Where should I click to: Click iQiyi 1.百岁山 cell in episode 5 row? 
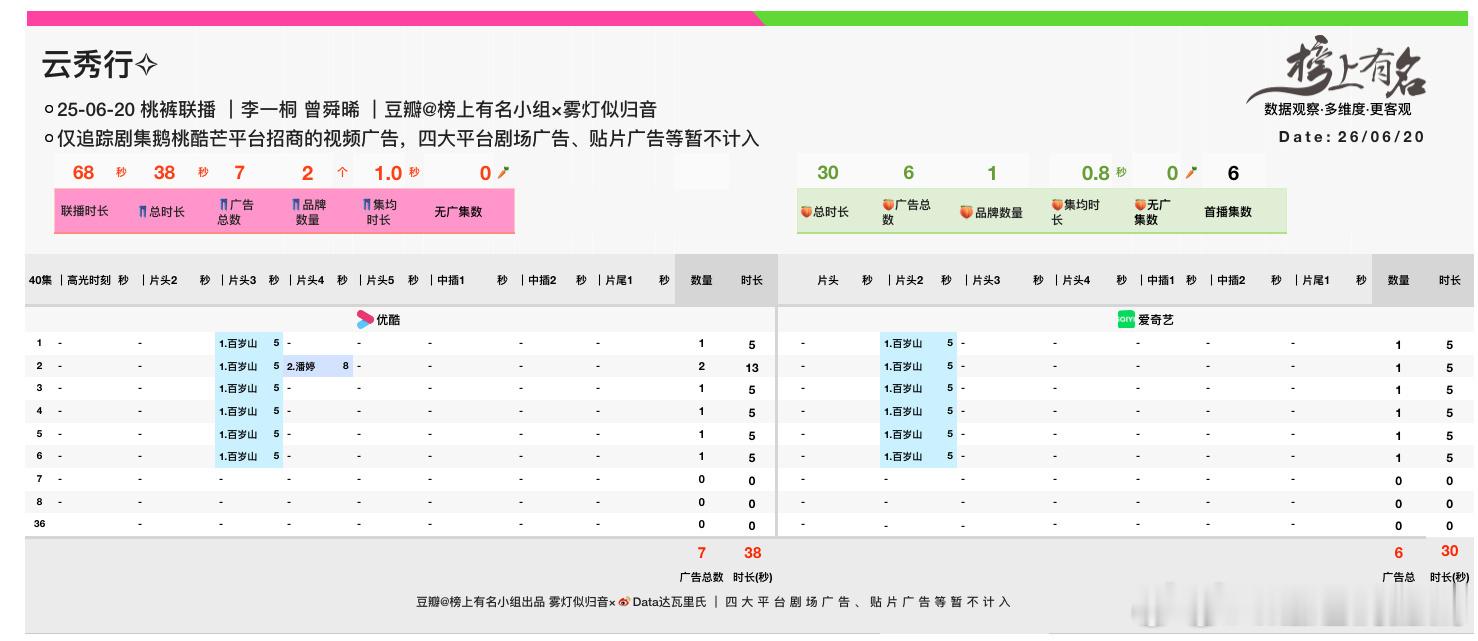(x=918, y=434)
